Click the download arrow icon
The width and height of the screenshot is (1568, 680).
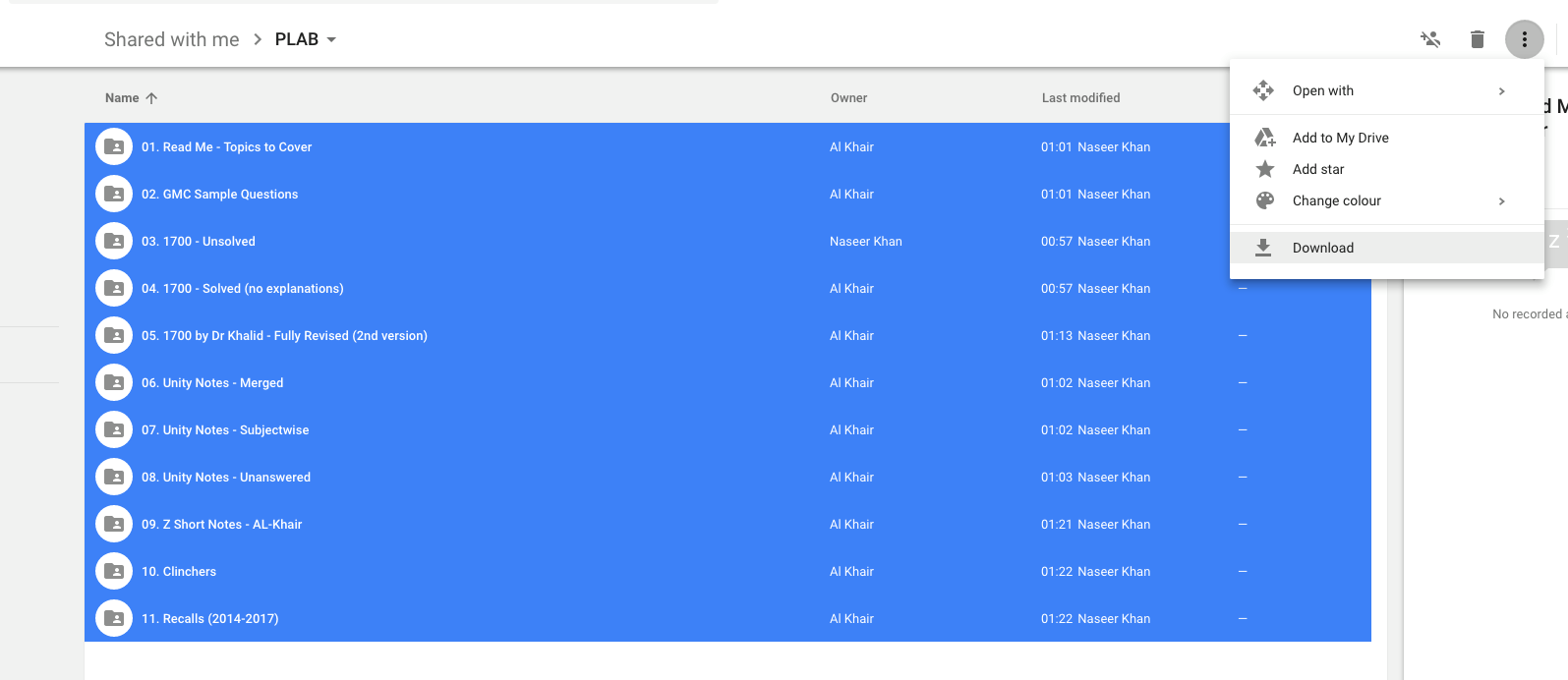pyautogui.click(x=1263, y=248)
